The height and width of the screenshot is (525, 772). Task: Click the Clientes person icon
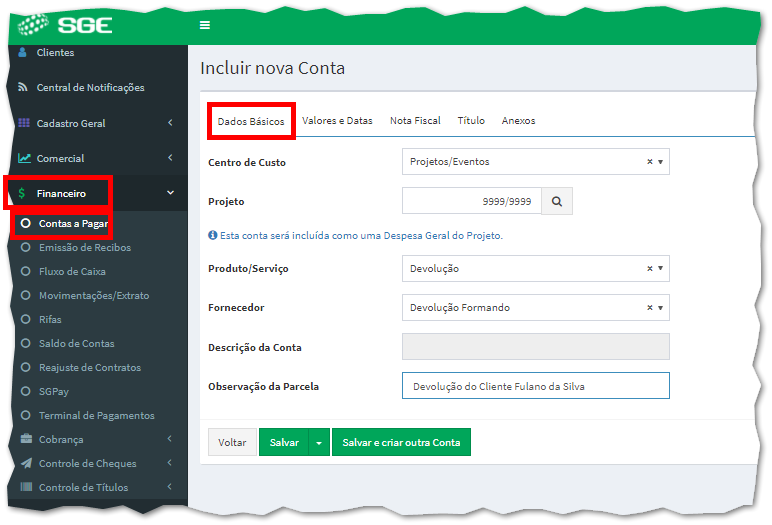(22, 52)
